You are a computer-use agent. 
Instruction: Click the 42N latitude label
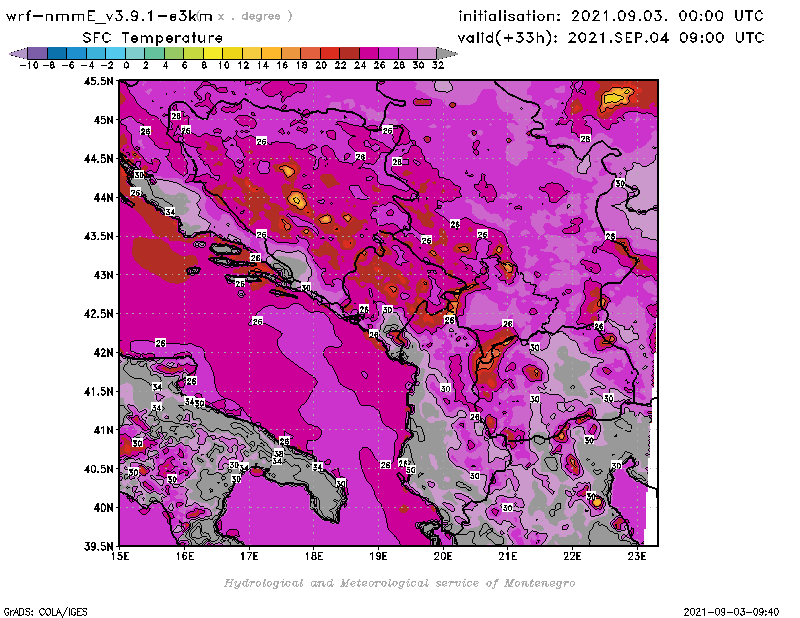click(x=103, y=353)
